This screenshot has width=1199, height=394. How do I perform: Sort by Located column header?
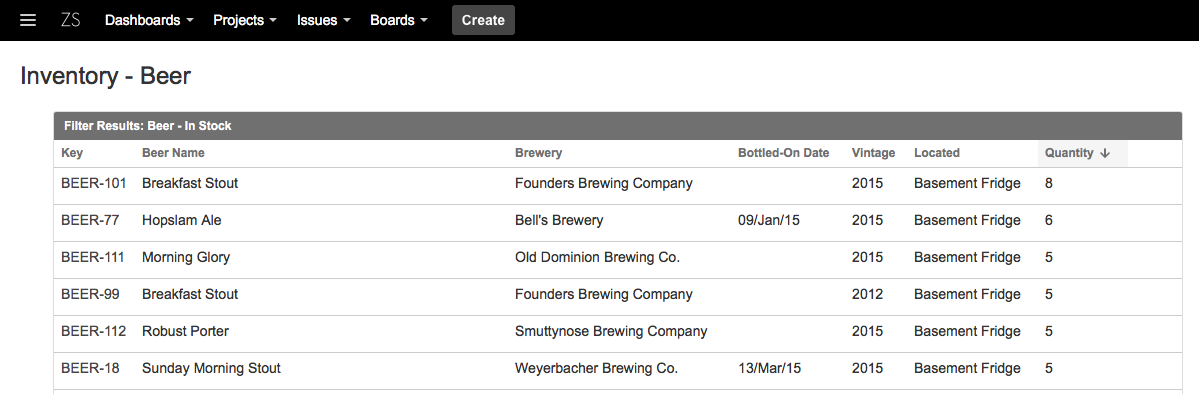[937, 153]
